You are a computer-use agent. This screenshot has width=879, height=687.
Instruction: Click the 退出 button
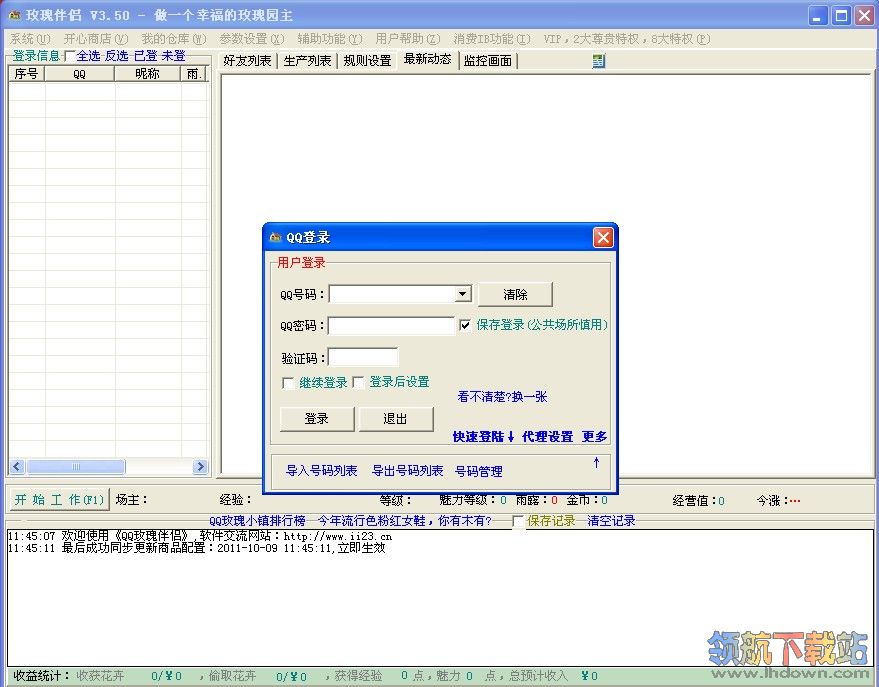tap(395, 419)
